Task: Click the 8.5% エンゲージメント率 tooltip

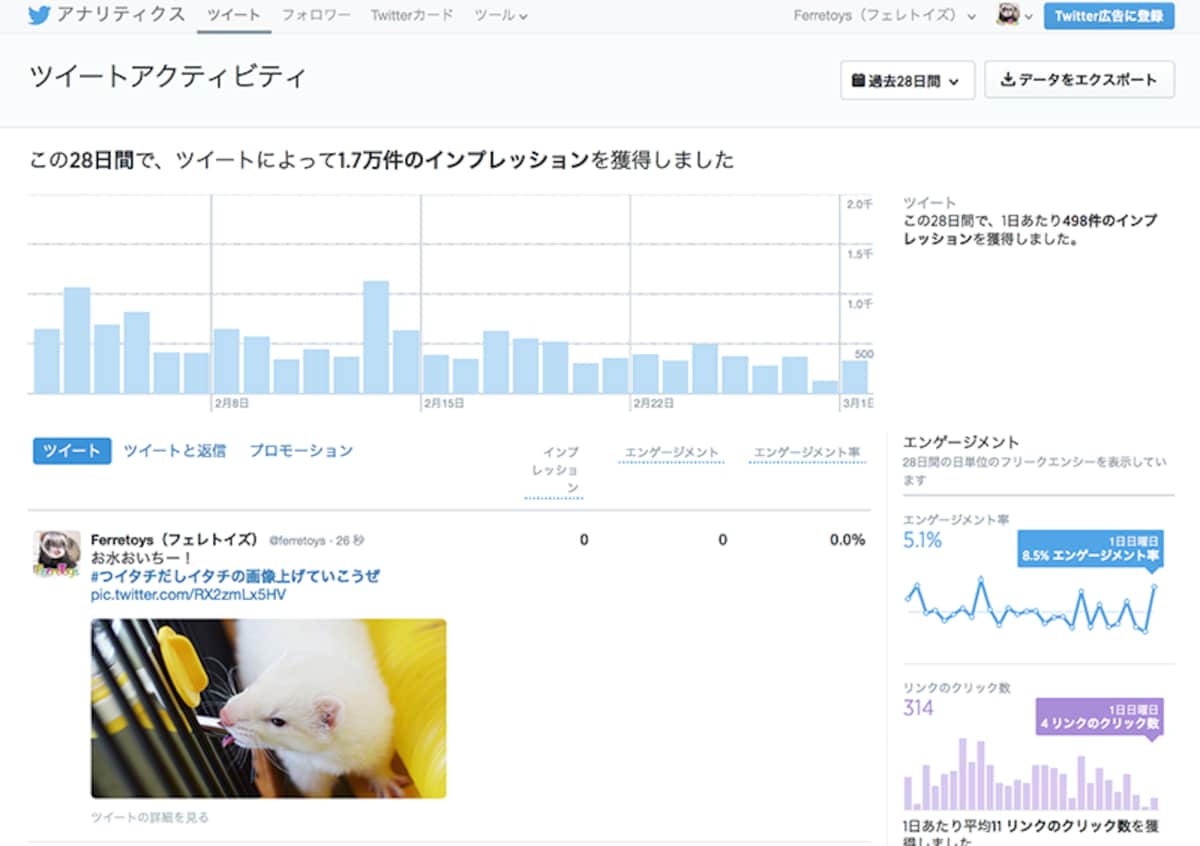Action: (x=1090, y=548)
